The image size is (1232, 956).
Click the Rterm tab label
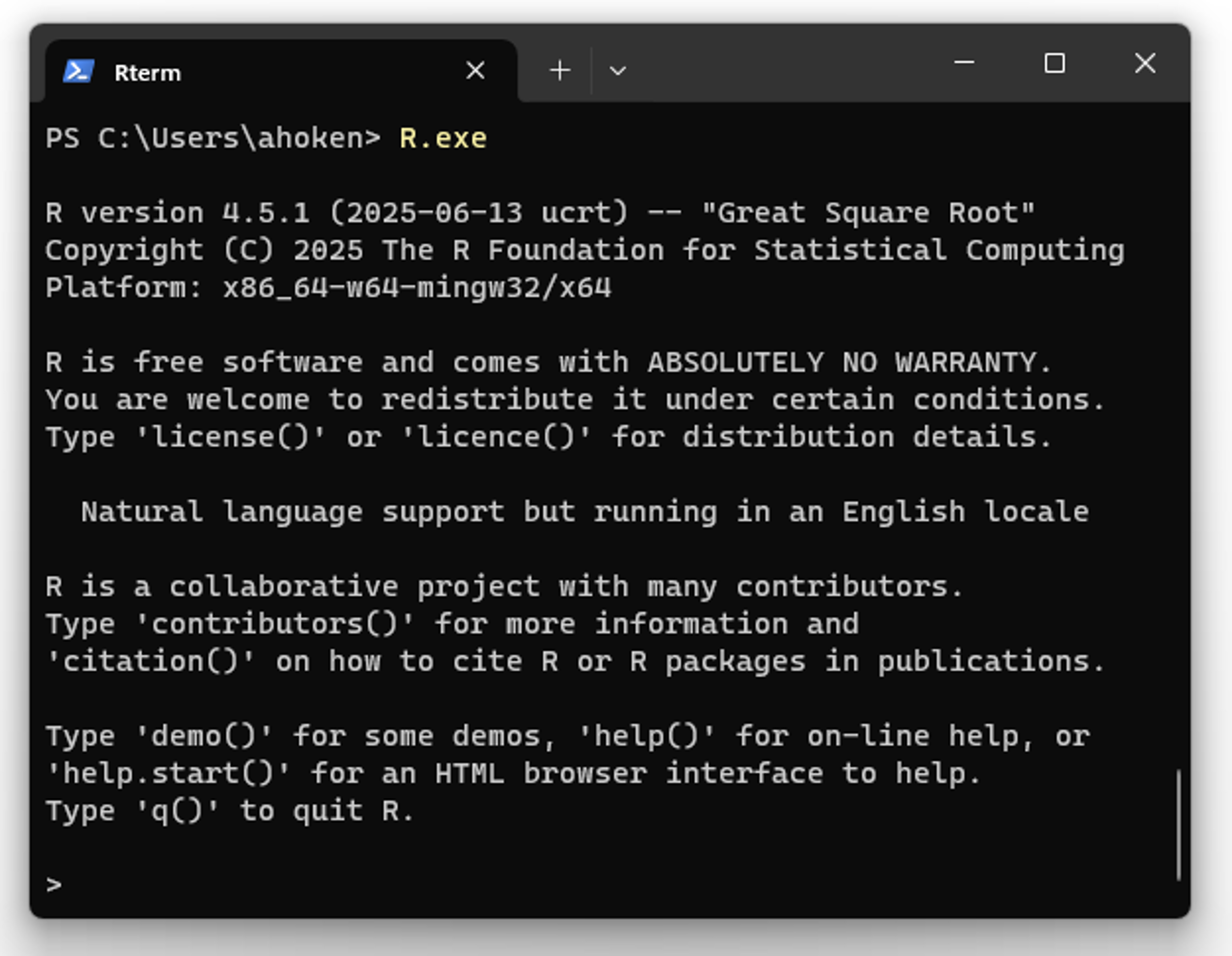[148, 72]
